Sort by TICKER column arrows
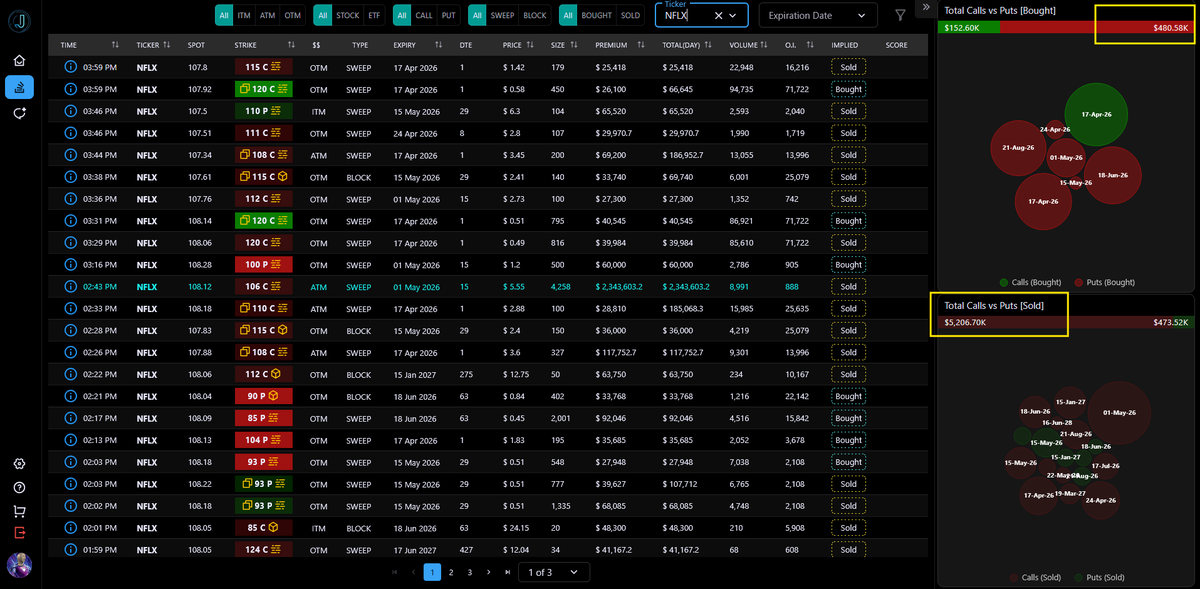1200x589 pixels. point(166,45)
